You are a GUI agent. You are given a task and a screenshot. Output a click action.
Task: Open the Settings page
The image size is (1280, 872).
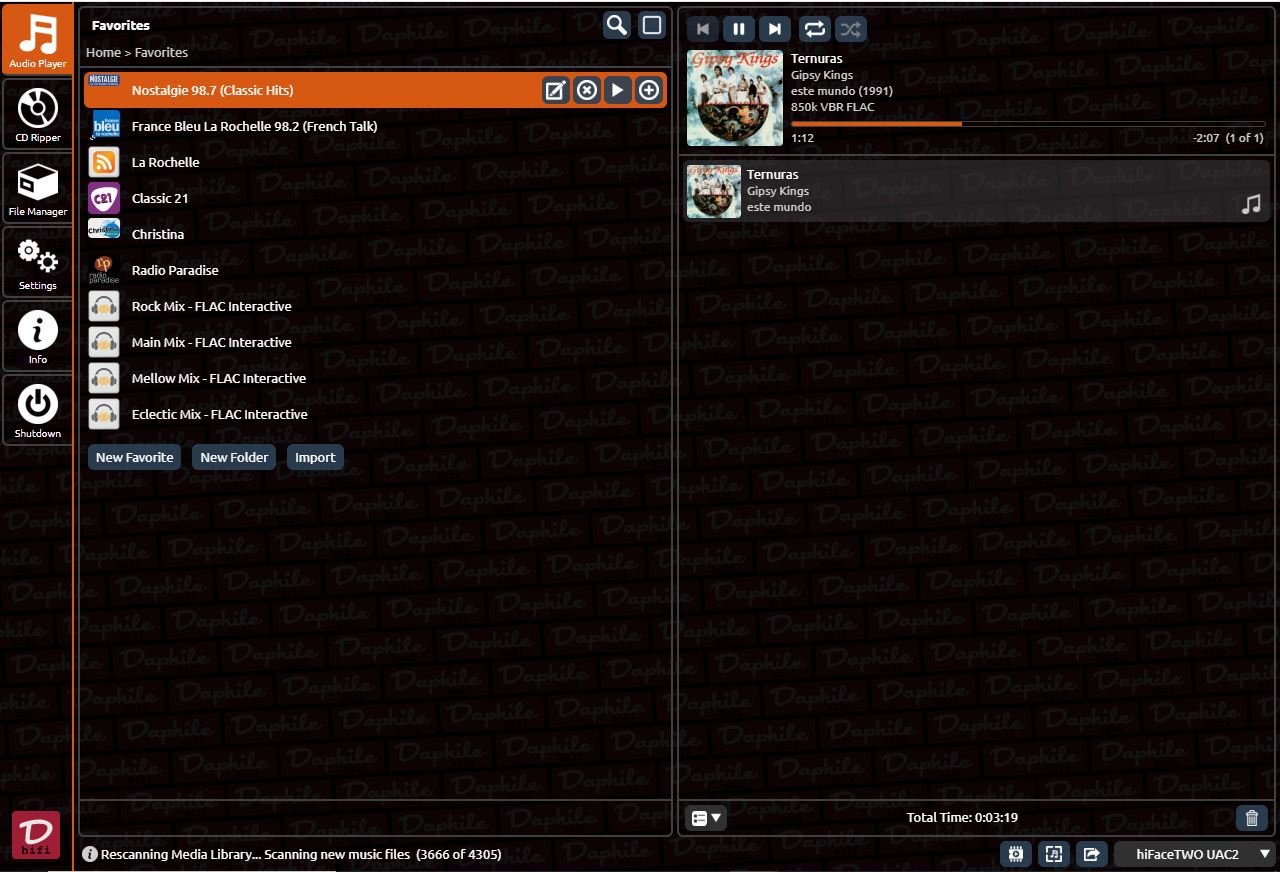(37, 262)
